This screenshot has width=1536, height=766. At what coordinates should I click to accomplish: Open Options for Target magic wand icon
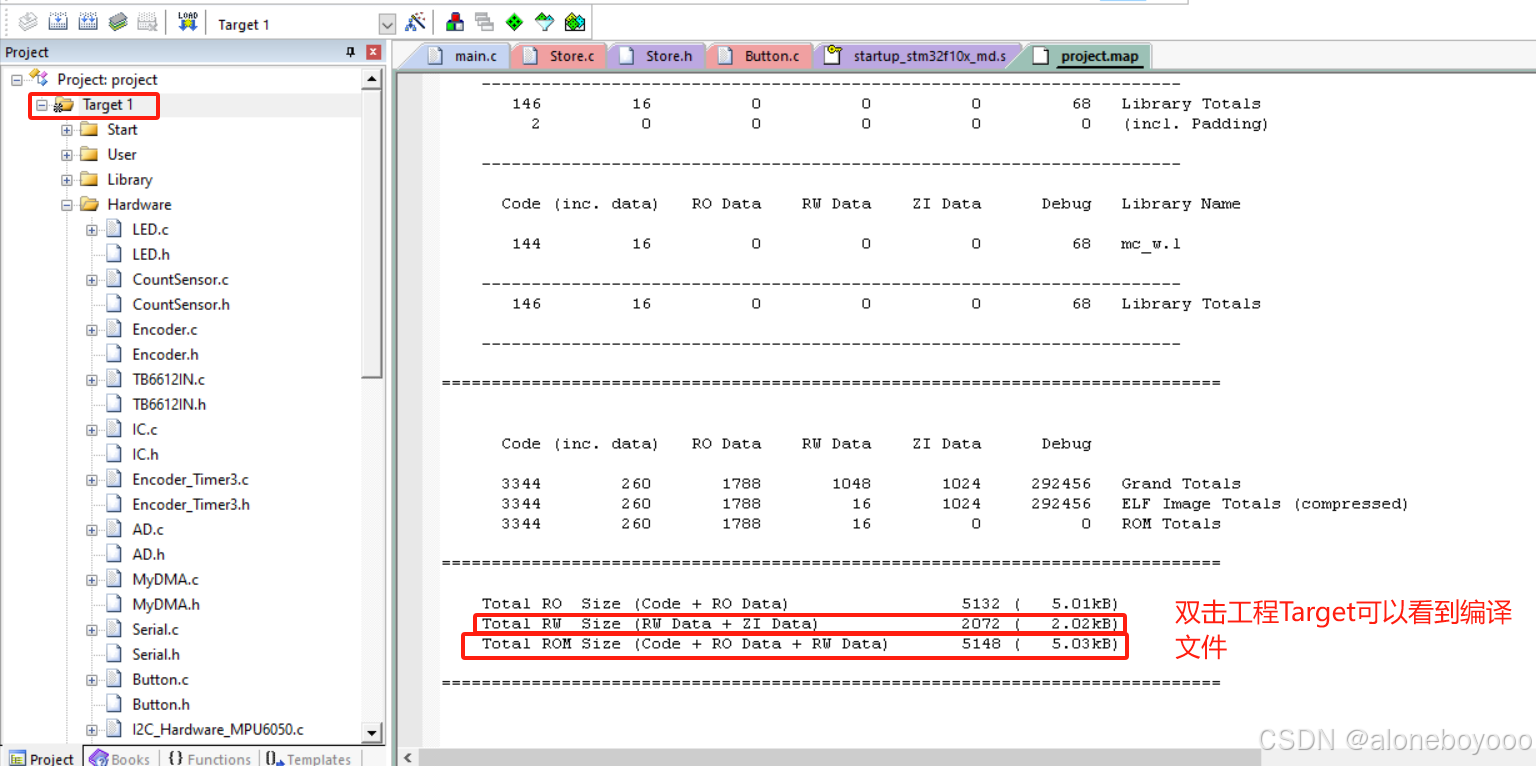416,22
